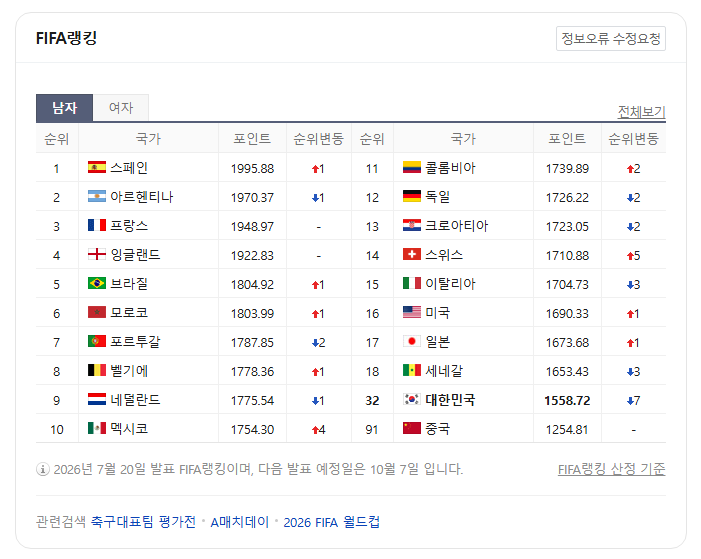
Task: Click the country name 콜롬비아
Action: [x=450, y=168]
